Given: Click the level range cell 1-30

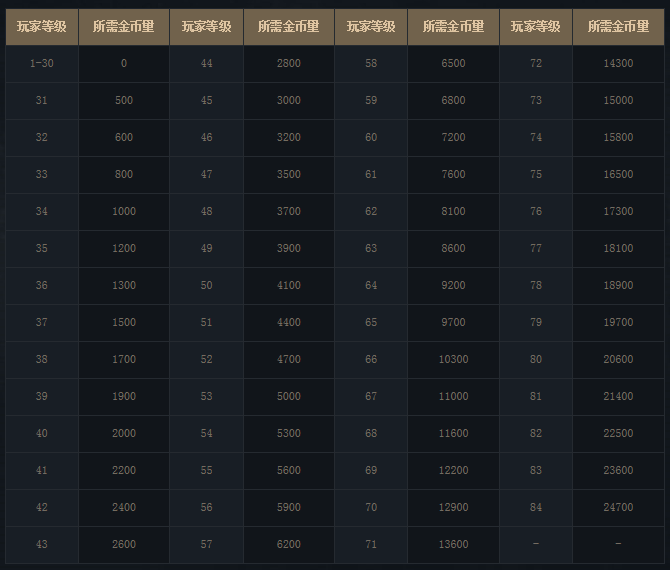Looking at the screenshot, I should coord(41,63).
